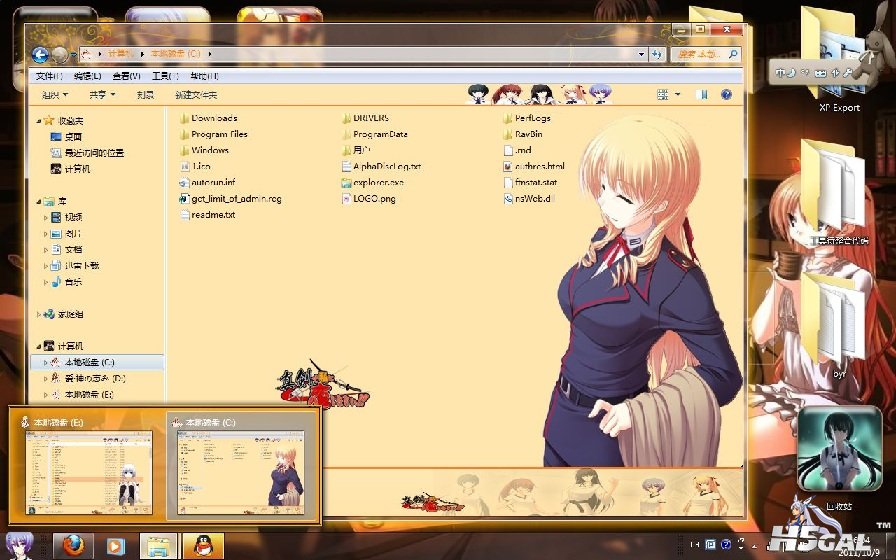Open the more view options arrow
This screenshot has height=560, width=896.
coord(678,94)
